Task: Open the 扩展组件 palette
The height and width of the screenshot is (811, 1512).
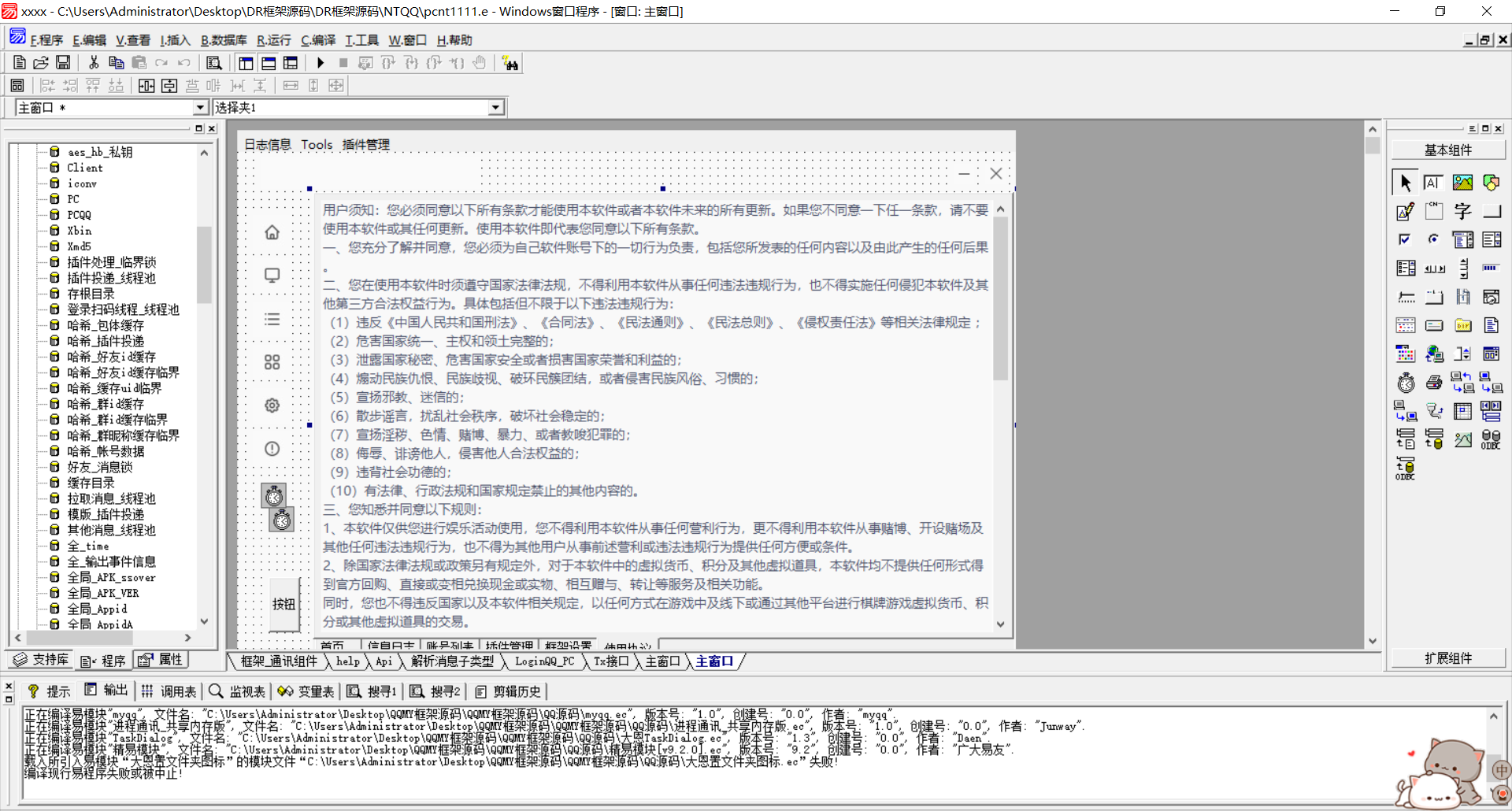Action: pos(1449,658)
